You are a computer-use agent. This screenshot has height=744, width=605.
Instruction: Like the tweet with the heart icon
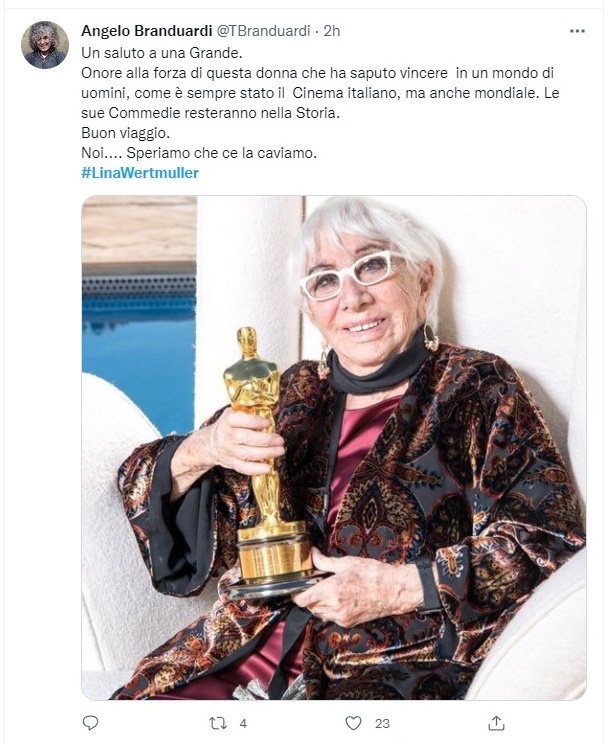353,723
